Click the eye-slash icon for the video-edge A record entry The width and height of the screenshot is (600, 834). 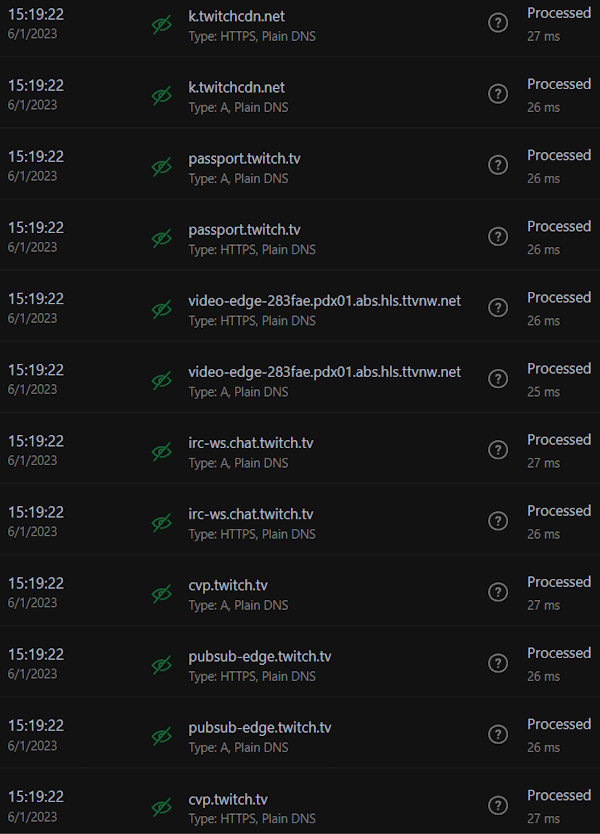tap(162, 378)
